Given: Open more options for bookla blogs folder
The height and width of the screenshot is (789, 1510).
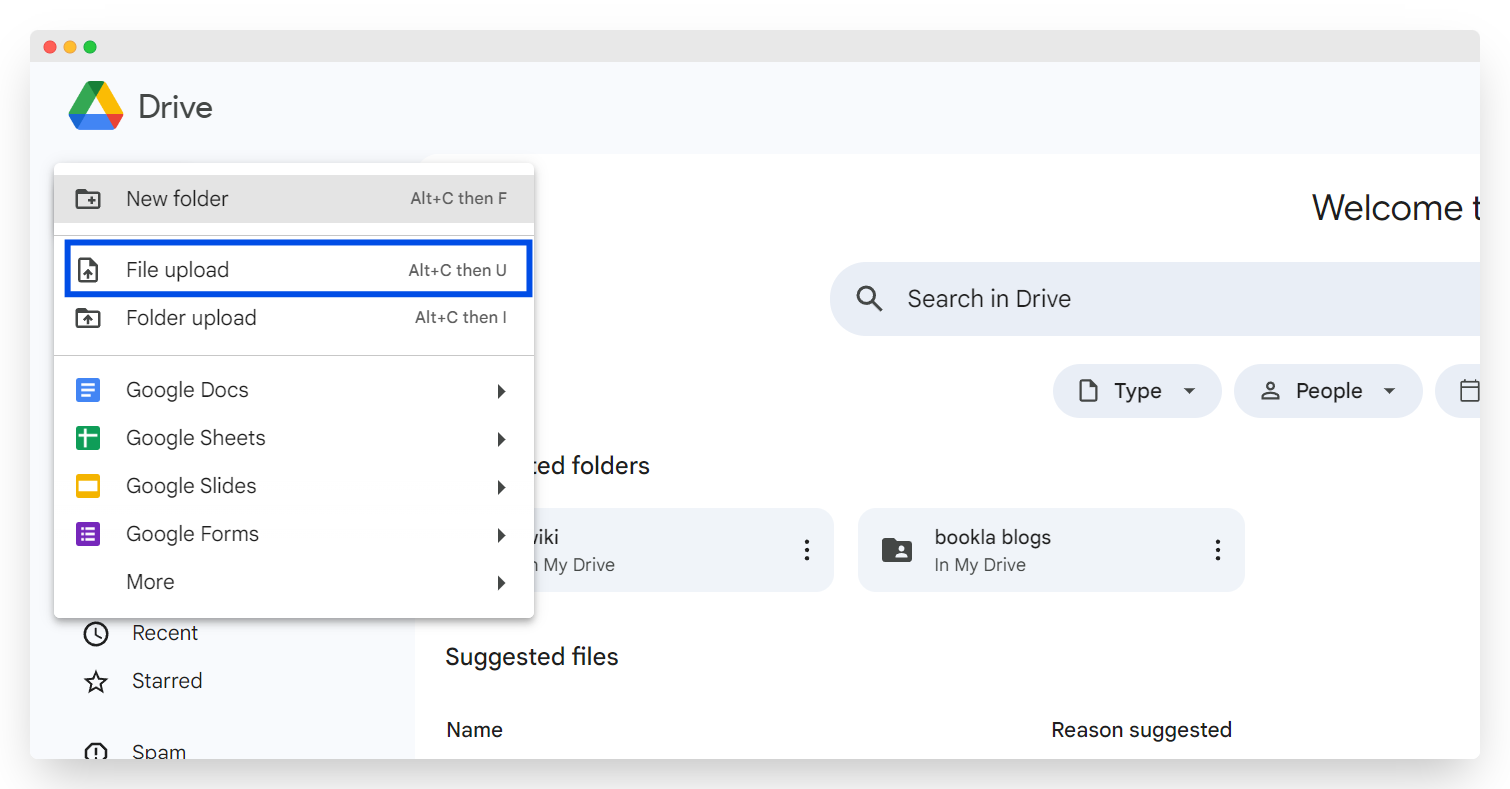Looking at the screenshot, I should (x=1217, y=550).
